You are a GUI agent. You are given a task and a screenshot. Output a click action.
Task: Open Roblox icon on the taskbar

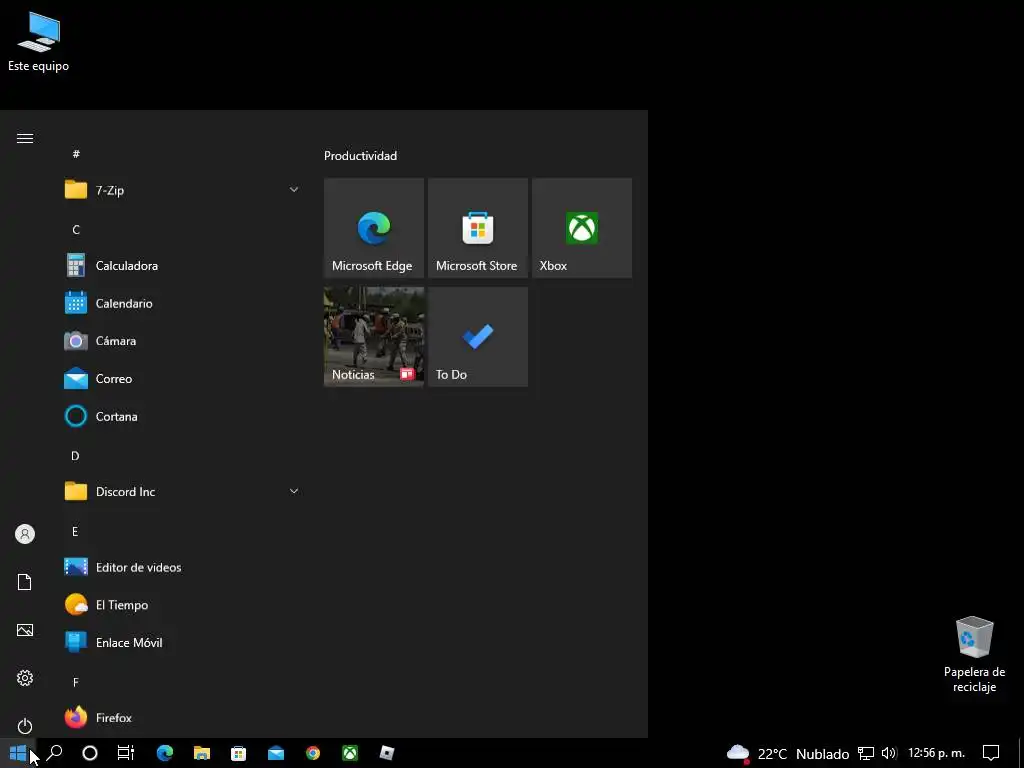[387, 753]
